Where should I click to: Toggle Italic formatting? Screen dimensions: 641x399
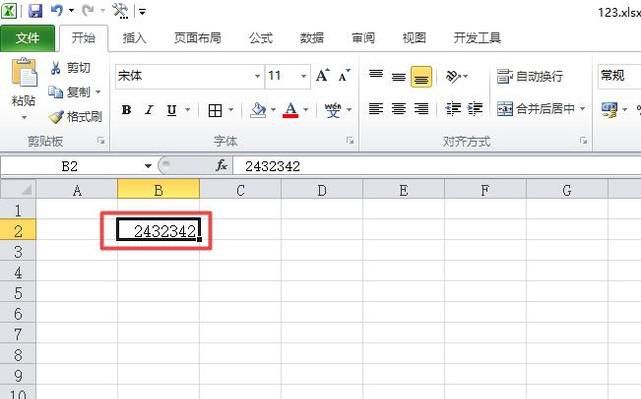point(149,110)
